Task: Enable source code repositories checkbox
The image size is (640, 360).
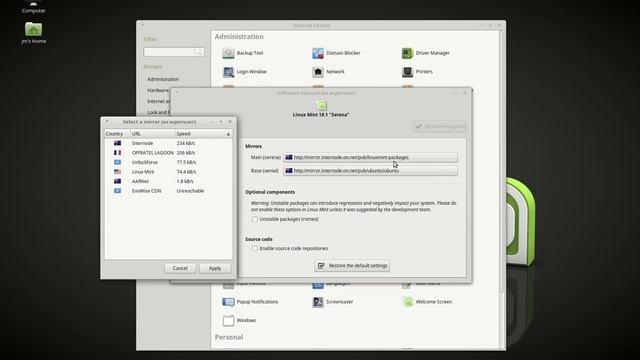Action: click(x=255, y=248)
